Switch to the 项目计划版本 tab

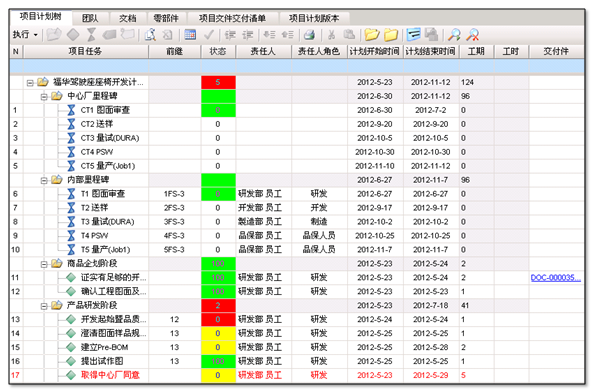[x=314, y=18]
